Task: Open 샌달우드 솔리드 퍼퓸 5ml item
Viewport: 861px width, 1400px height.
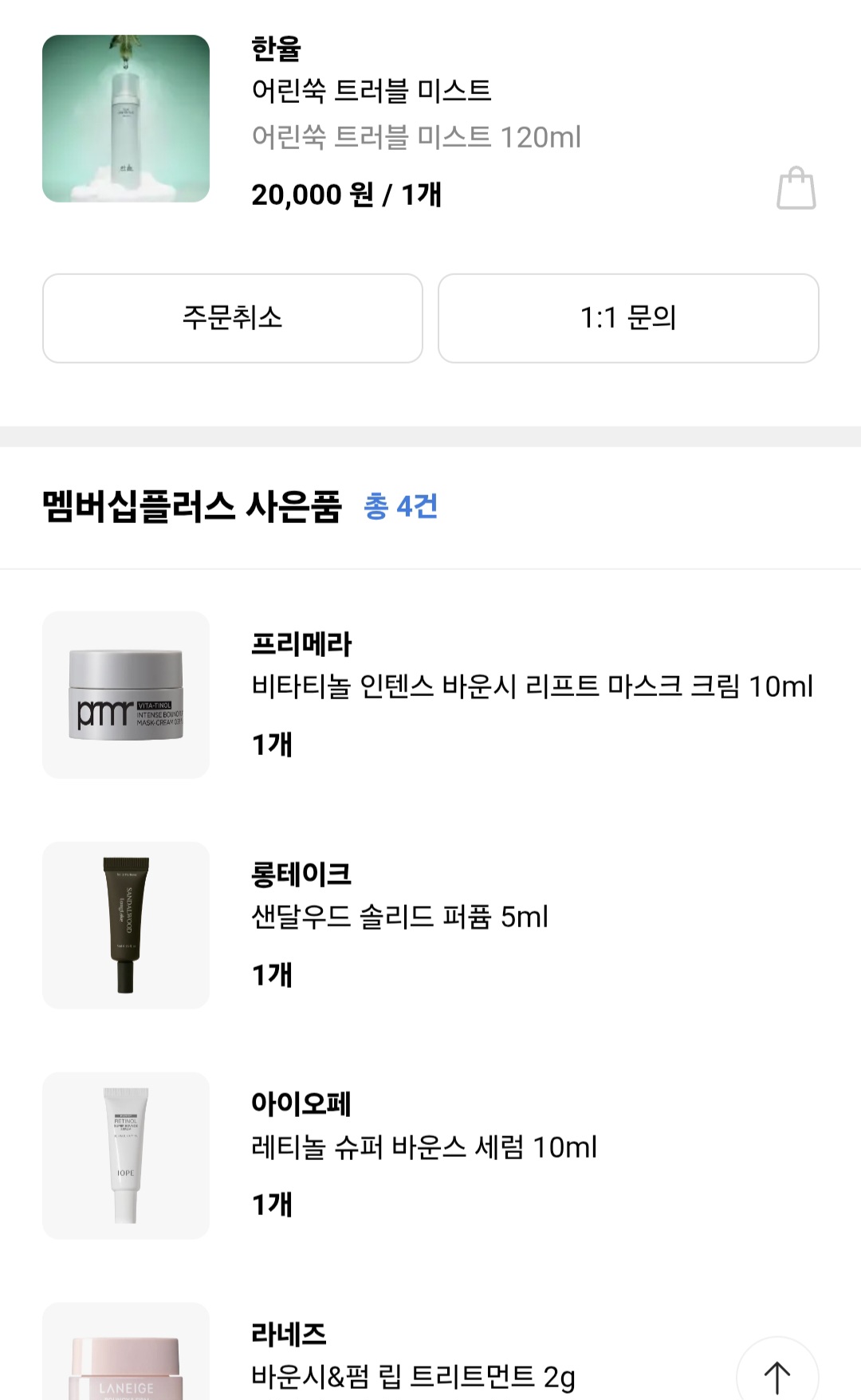Action: click(x=399, y=917)
